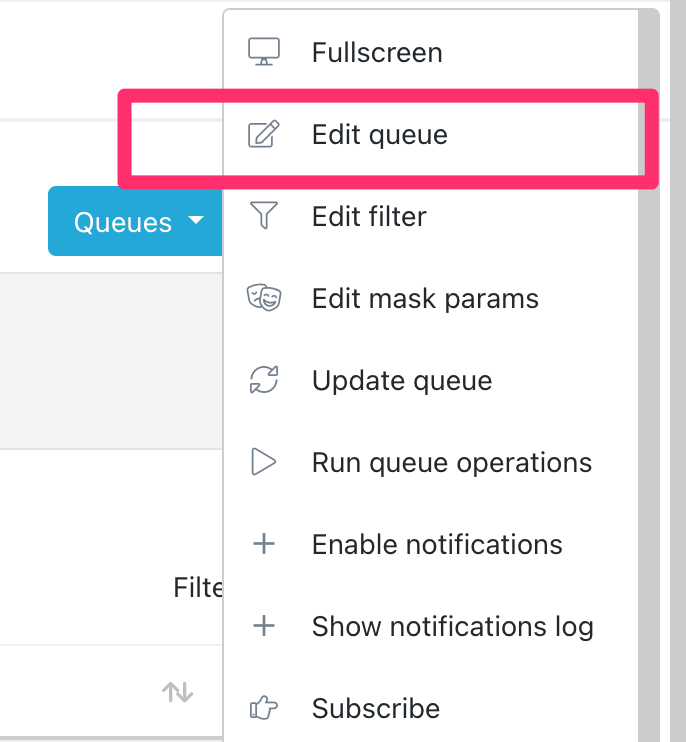Click the menu's vertical scrollbar
The width and height of the screenshot is (686, 742).
coord(649,400)
